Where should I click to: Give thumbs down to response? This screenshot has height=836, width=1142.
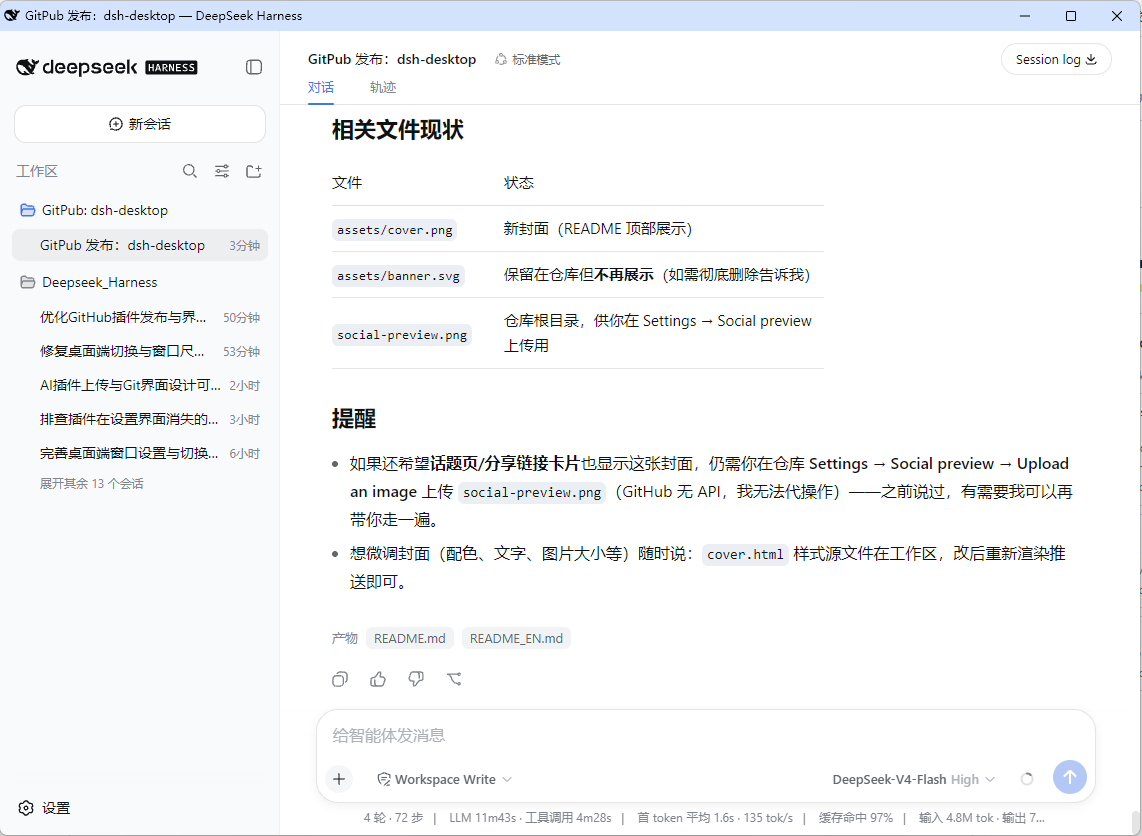point(416,679)
